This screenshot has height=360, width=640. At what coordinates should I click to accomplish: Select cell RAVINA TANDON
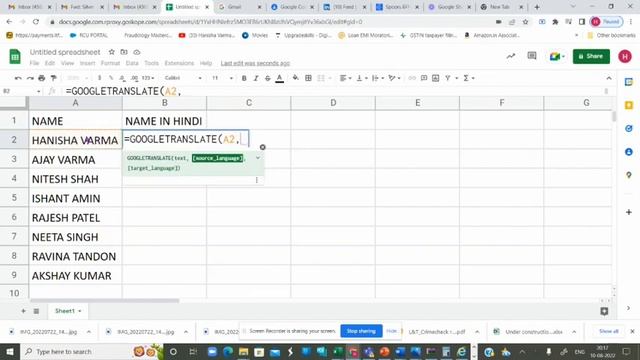[x=76, y=256]
